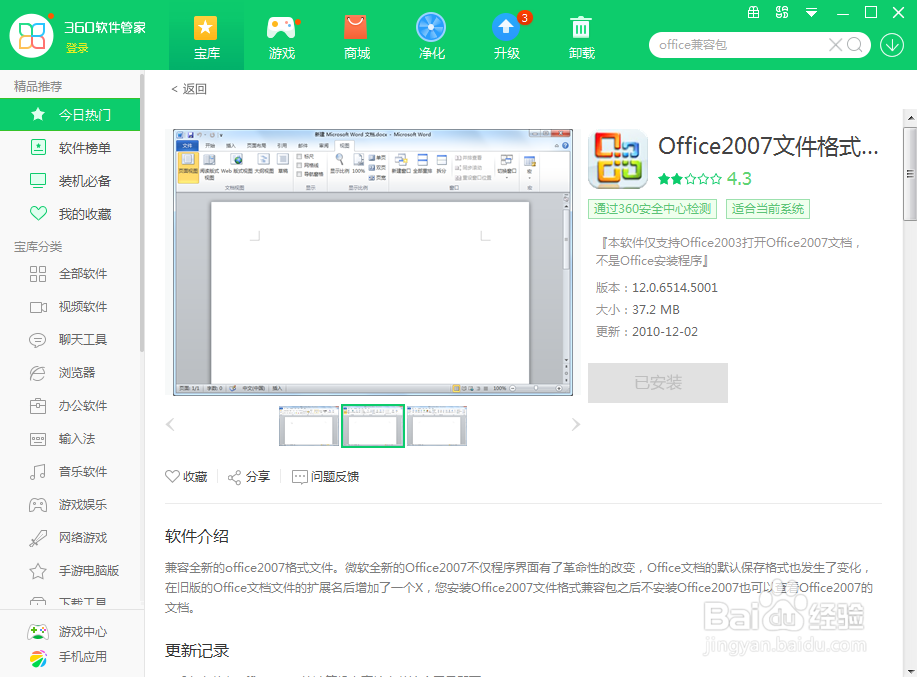The height and width of the screenshot is (677, 917).
Task: Select the first screenshot thumbnail
Action: click(x=309, y=426)
